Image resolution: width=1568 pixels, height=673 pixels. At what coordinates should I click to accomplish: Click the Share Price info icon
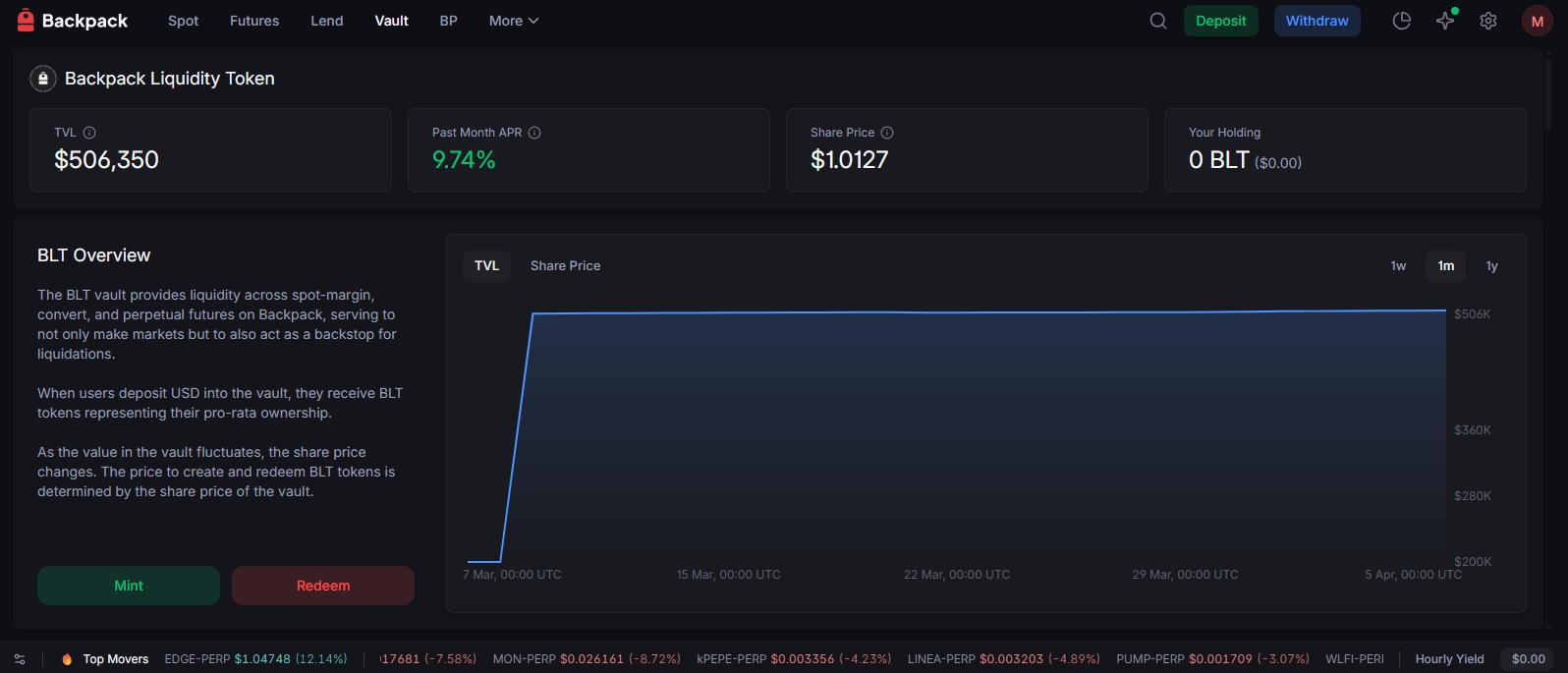click(887, 133)
